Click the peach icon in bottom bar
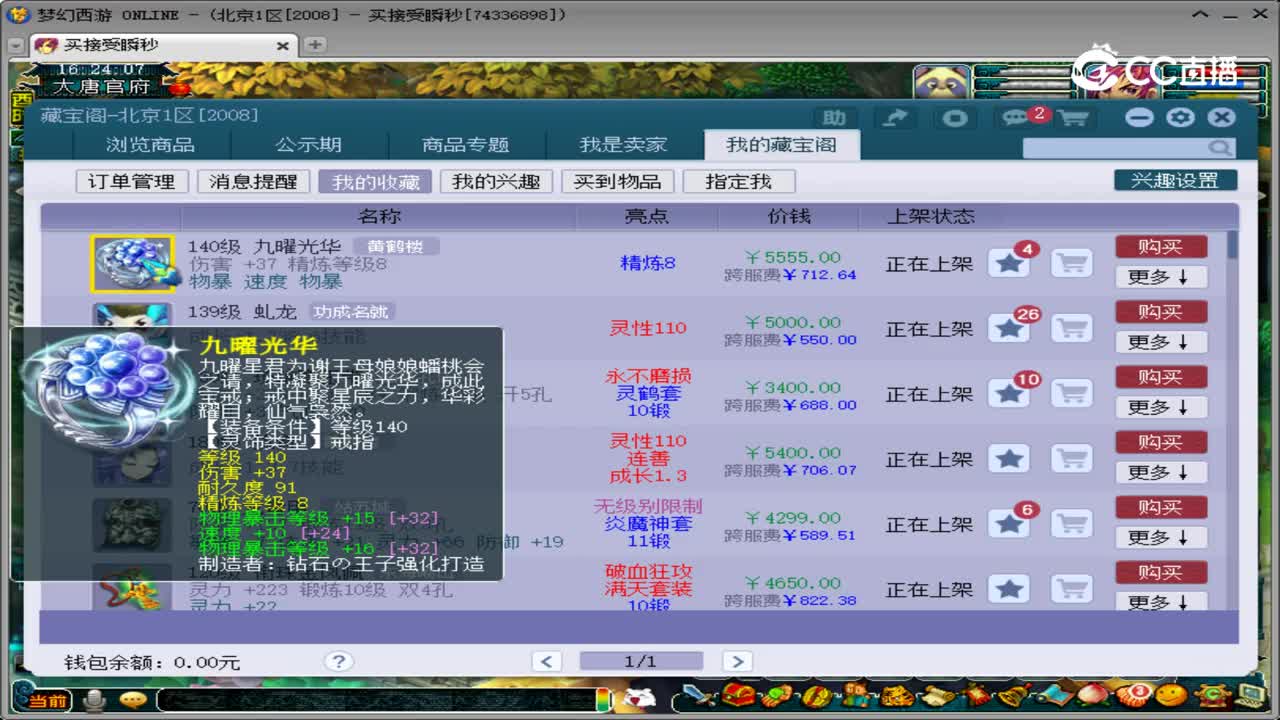The image size is (1280, 720). (1093, 696)
